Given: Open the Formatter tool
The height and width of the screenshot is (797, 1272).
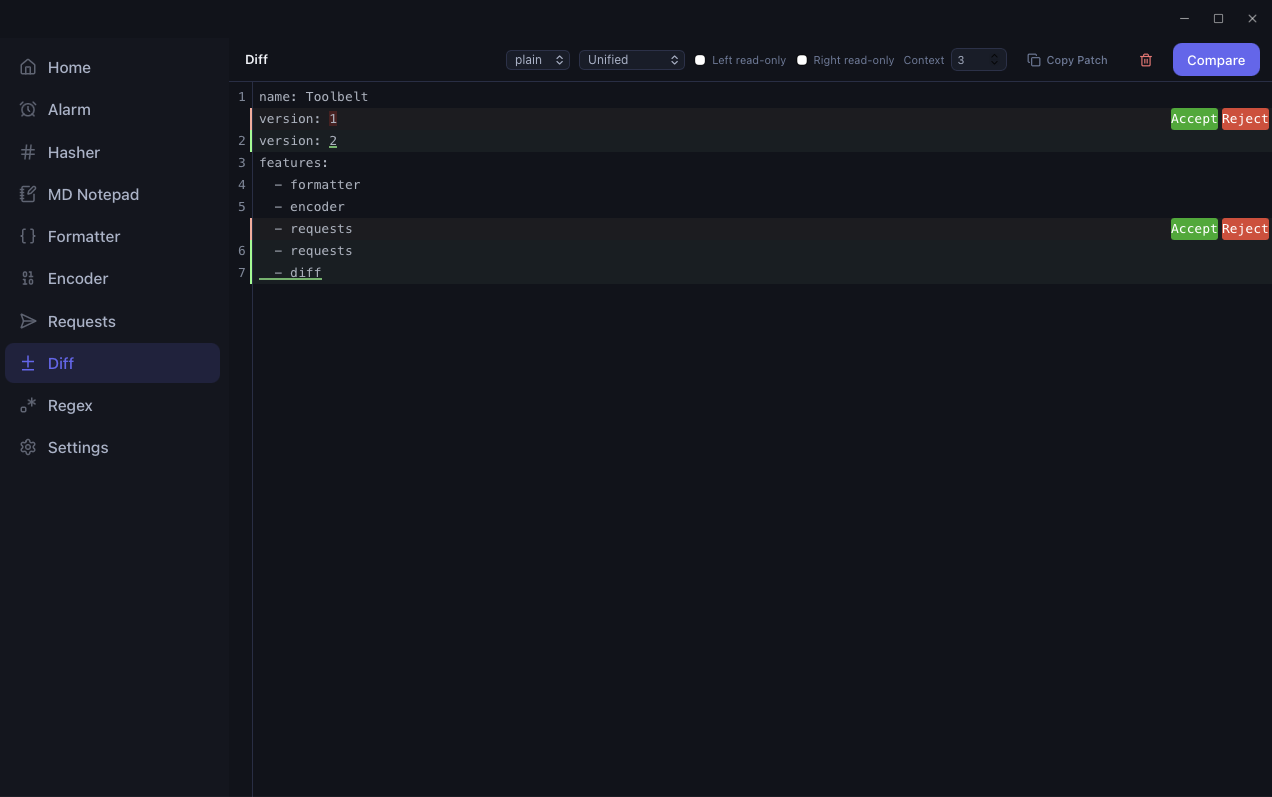Looking at the screenshot, I should pyautogui.click(x=83, y=236).
